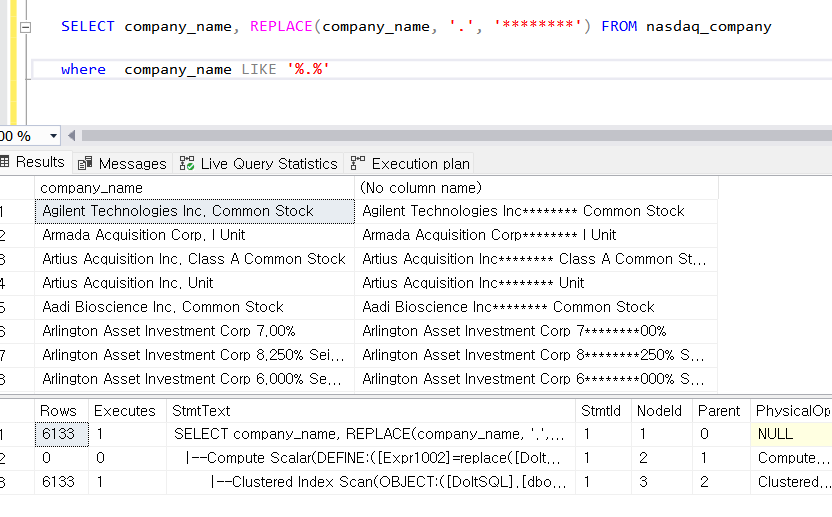This screenshot has width=832, height=517.
Task: Select cell 'Arlington Asset Investment Corp 8.250% Sei...'
Action: (x=194, y=355)
